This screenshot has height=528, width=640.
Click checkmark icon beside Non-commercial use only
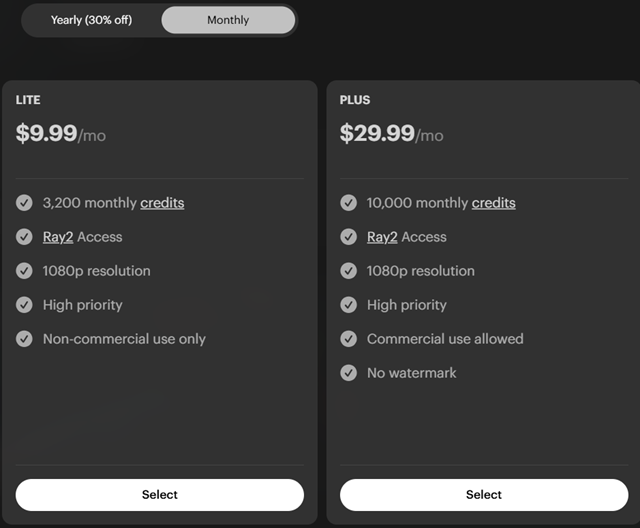pyautogui.click(x=25, y=339)
